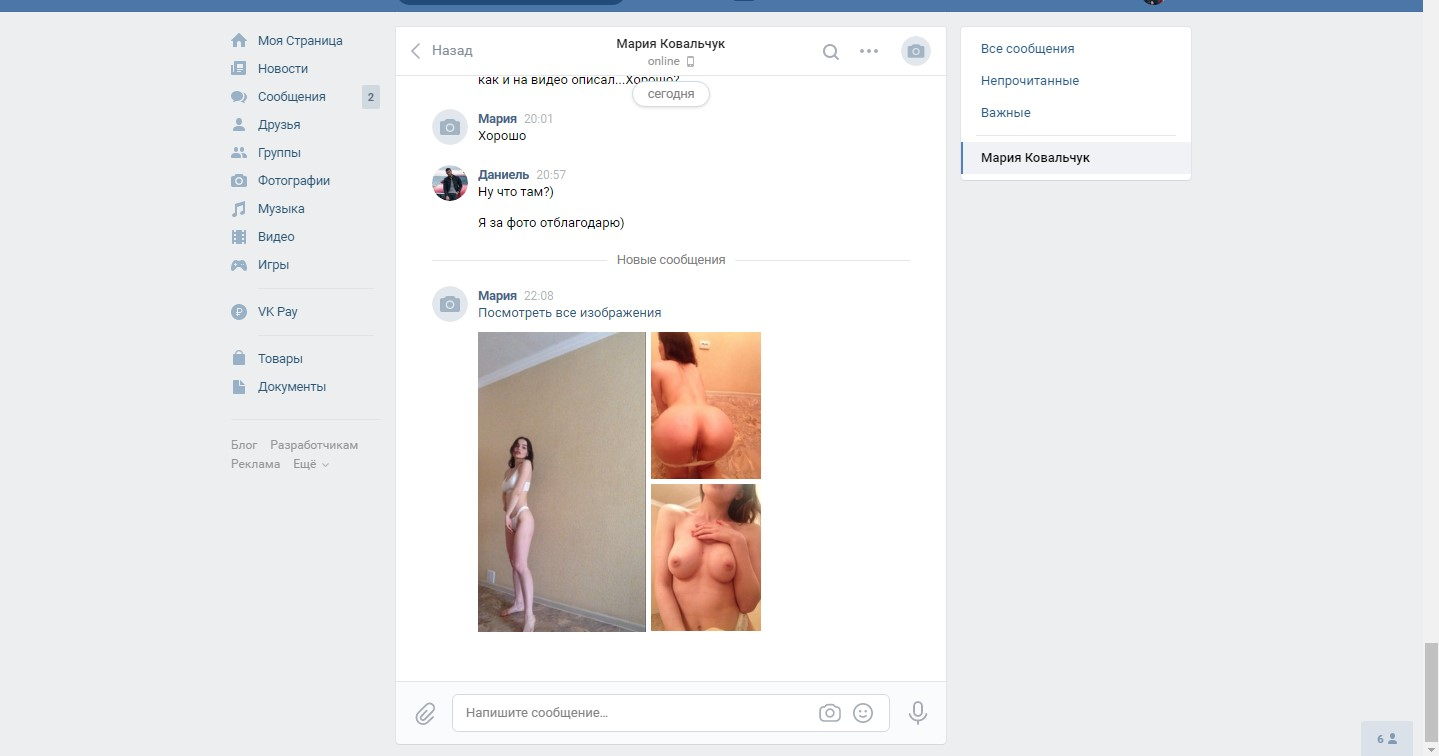
Task: Select the Непрочитанные filter
Action: [1030, 81]
